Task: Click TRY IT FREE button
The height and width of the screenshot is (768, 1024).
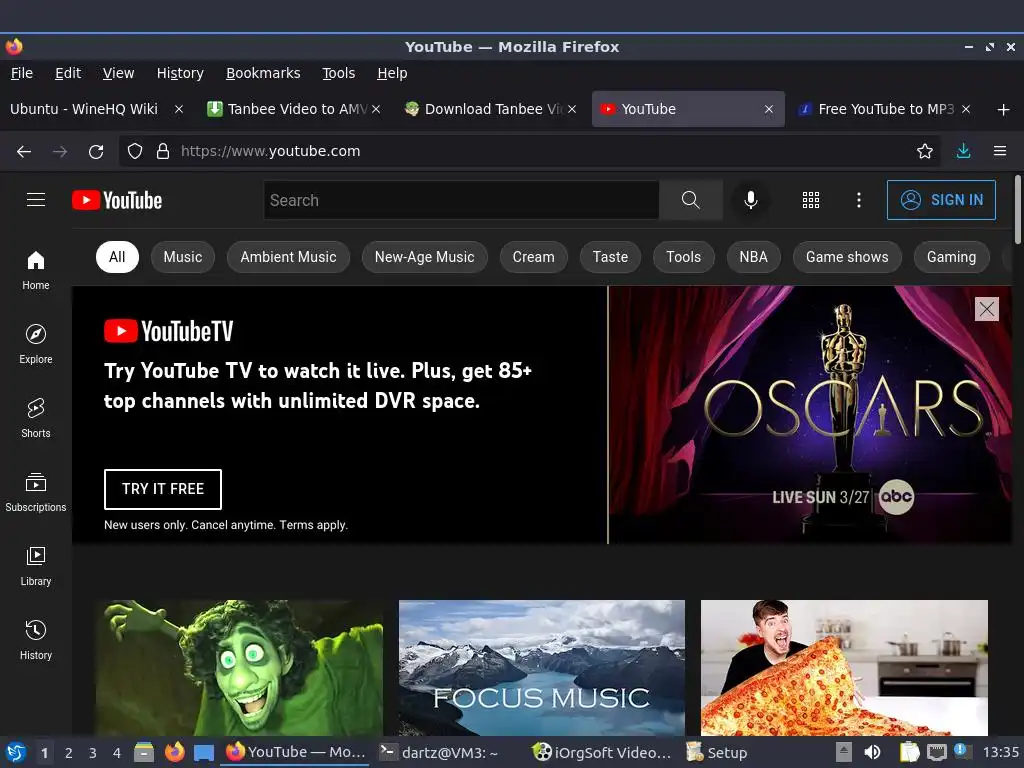Action: point(163,489)
